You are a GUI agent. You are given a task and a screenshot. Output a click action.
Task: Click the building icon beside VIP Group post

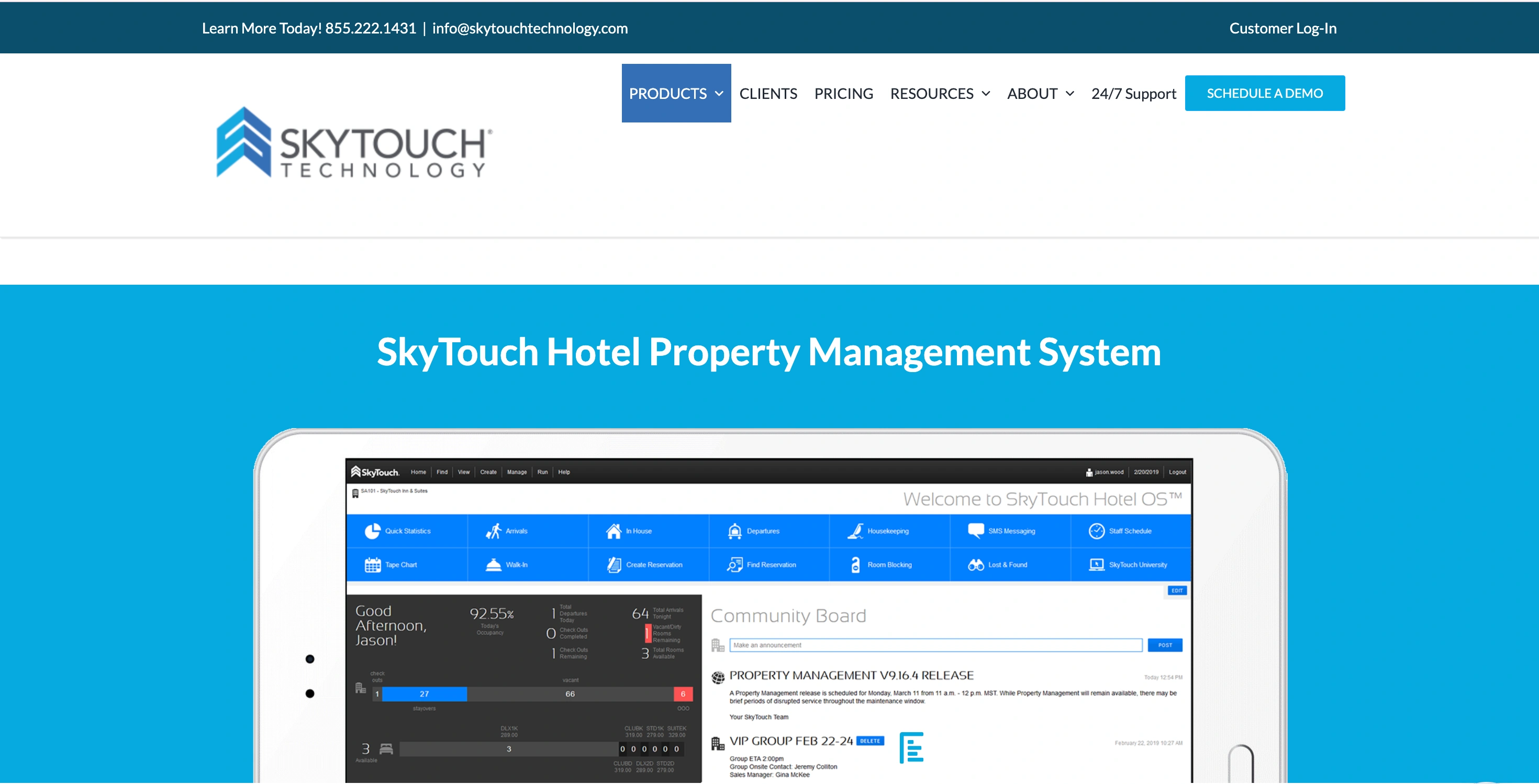click(718, 743)
